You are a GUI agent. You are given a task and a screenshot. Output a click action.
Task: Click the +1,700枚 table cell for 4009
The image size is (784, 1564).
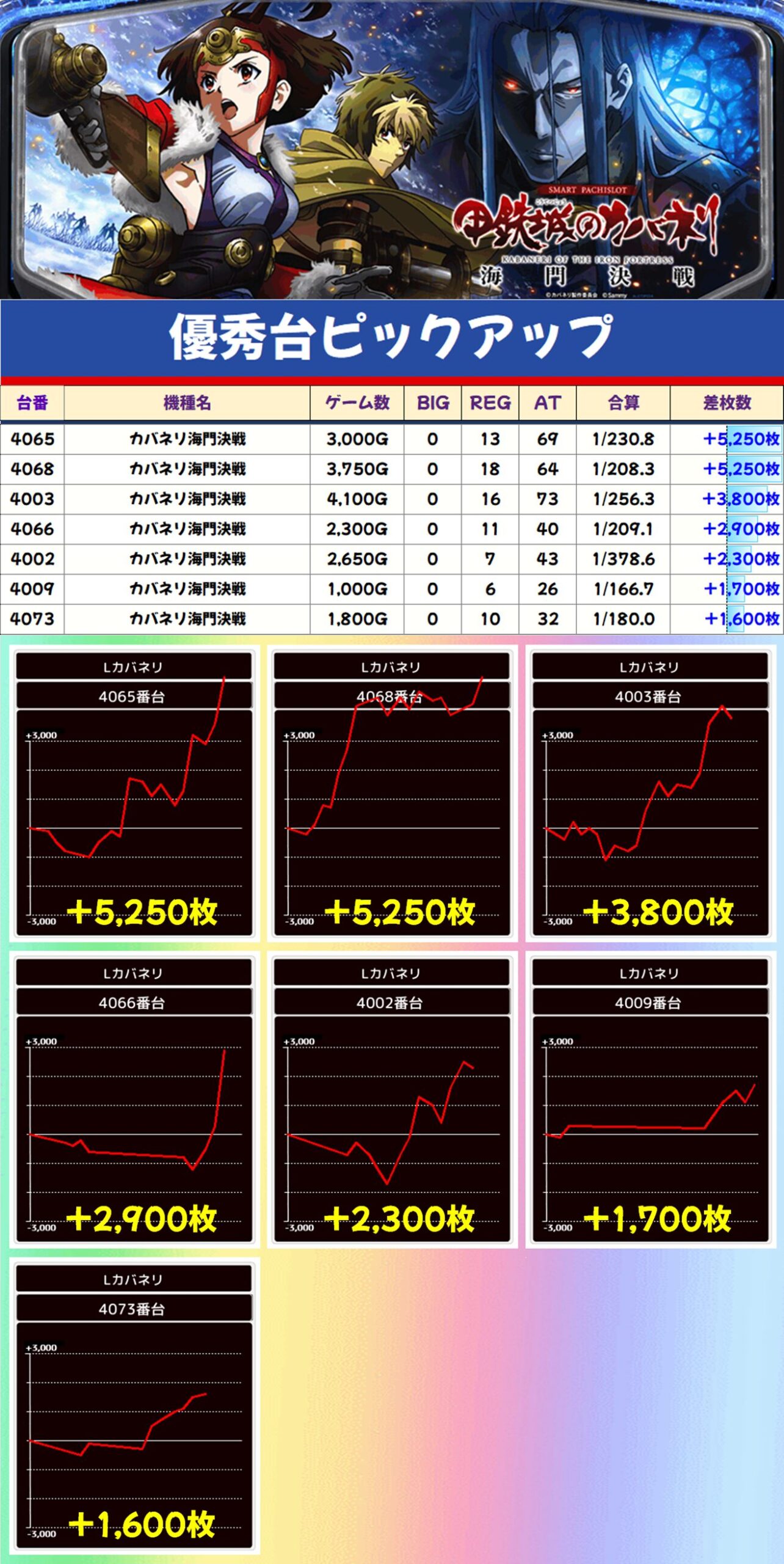(x=727, y=589)
